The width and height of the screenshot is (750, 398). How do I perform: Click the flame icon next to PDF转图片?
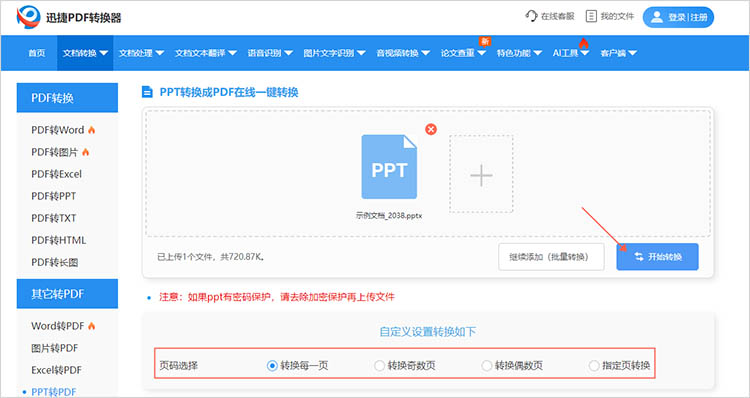85,152
